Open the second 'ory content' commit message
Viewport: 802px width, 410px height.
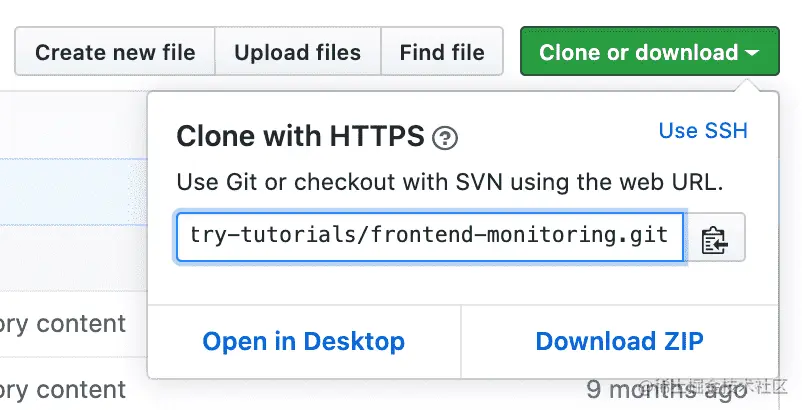click(63, 389)
